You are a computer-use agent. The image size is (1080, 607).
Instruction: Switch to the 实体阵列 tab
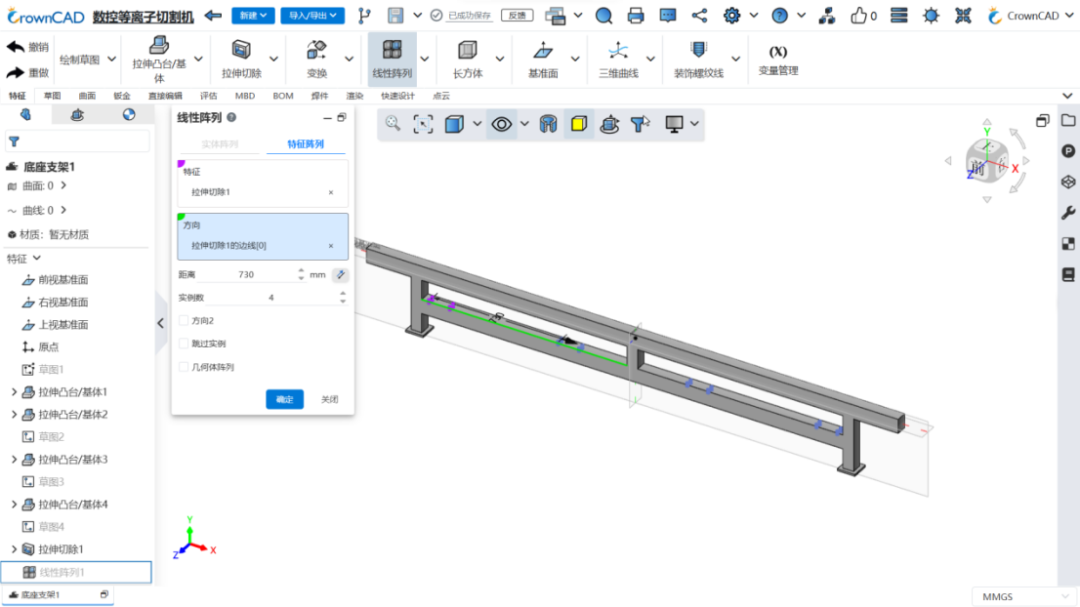(x=220, y=144)
